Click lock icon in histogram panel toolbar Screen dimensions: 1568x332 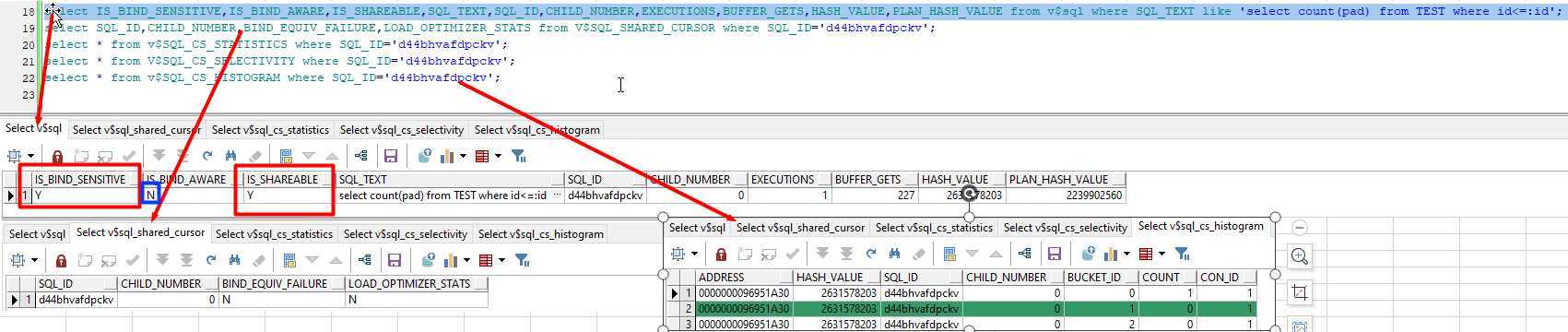(721, 254)
